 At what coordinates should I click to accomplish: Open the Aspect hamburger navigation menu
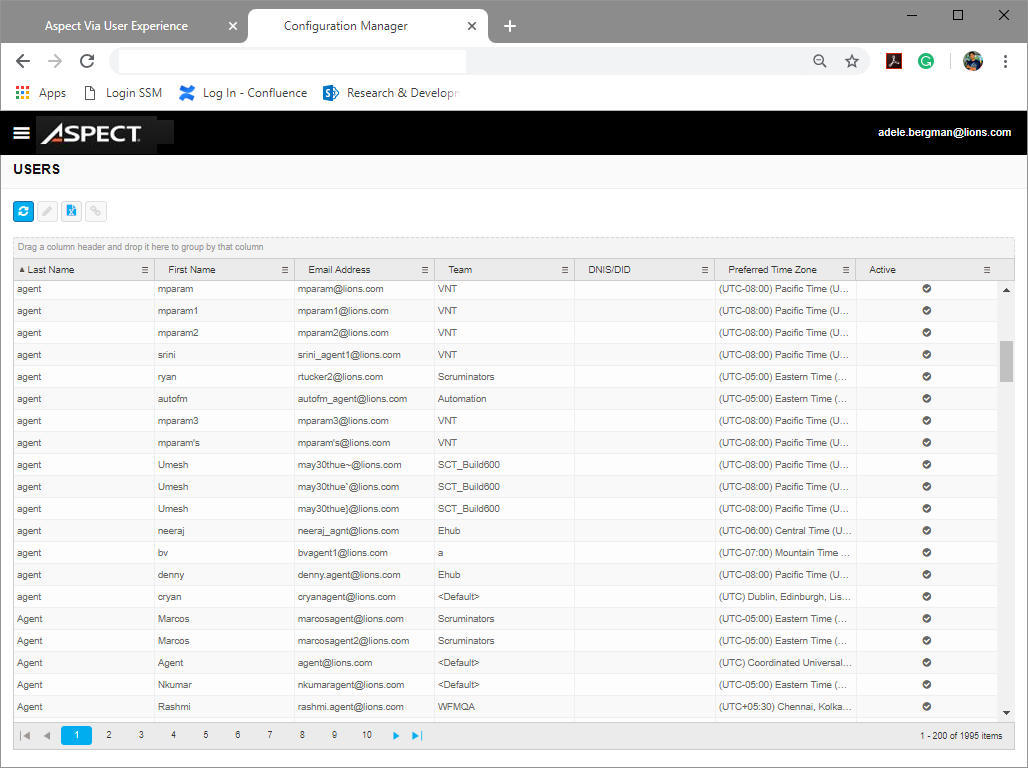21,132
